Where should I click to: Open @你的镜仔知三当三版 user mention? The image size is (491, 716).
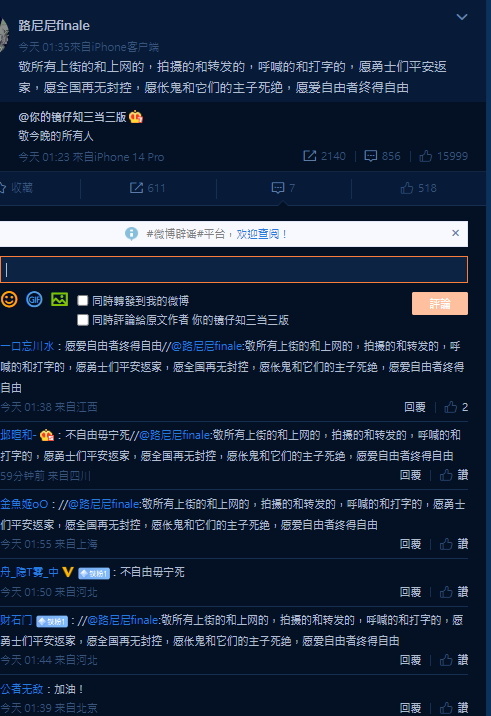72,117
